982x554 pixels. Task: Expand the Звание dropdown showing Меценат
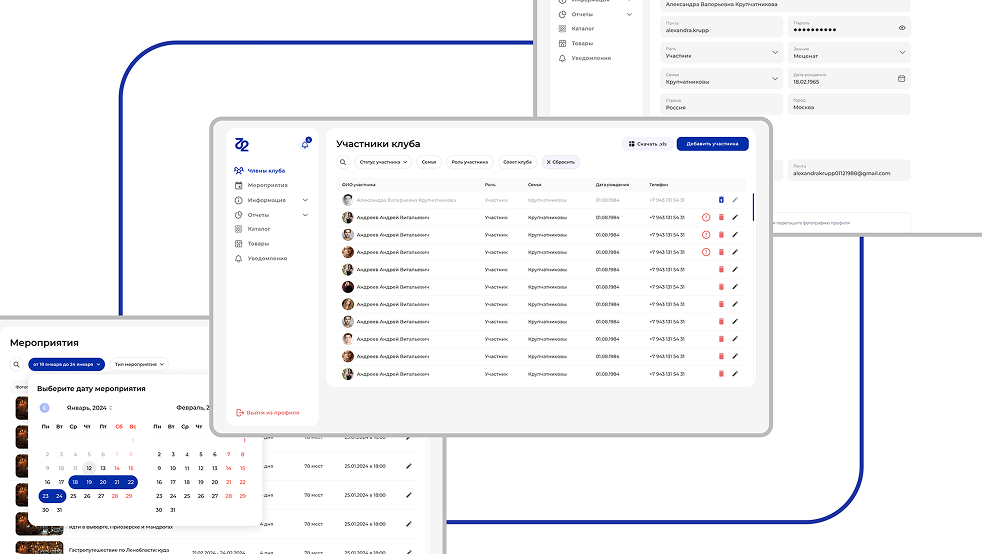tap(776, 52)
